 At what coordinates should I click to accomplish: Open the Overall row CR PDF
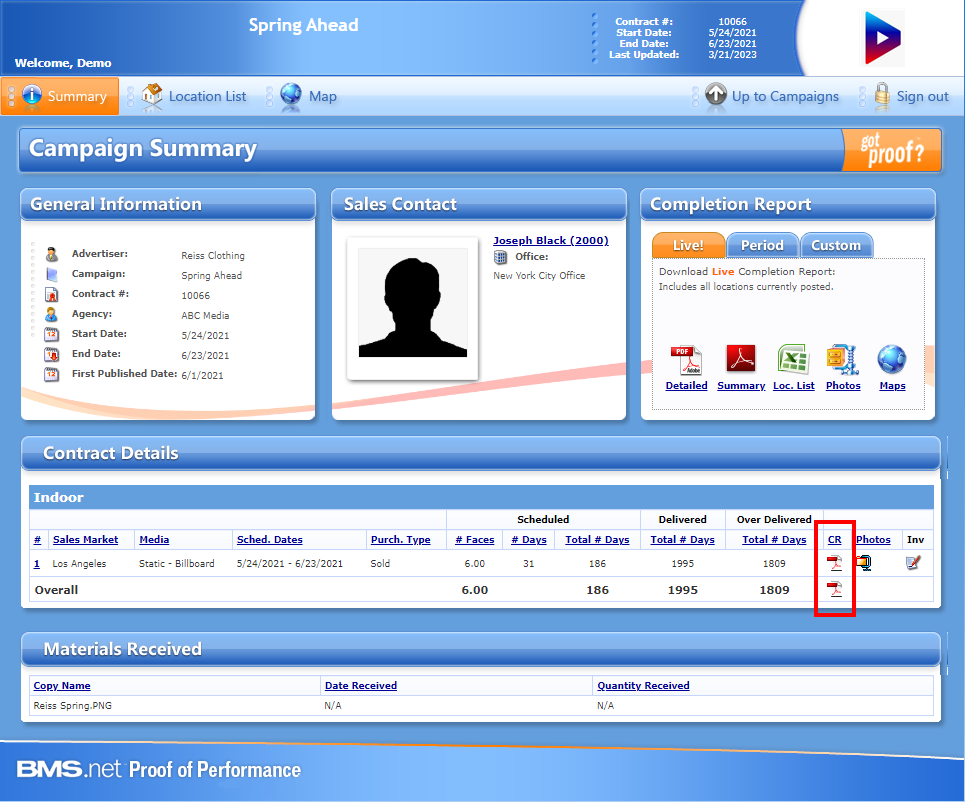(834, 589)
